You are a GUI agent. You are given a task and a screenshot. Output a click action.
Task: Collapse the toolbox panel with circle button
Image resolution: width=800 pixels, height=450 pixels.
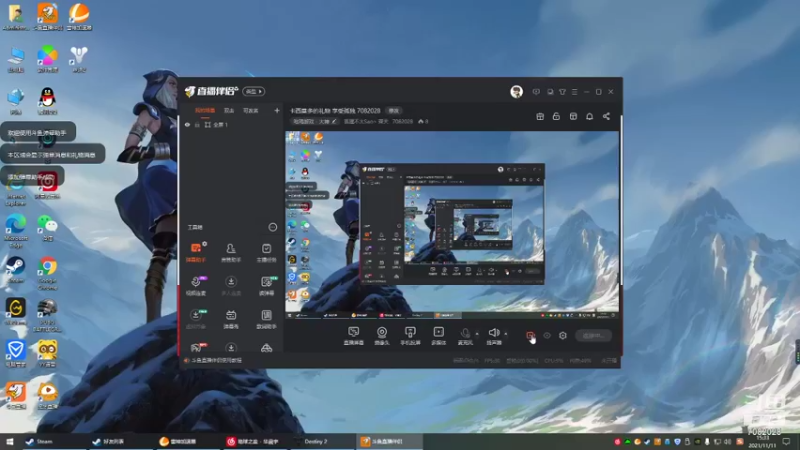pos(272,227)
